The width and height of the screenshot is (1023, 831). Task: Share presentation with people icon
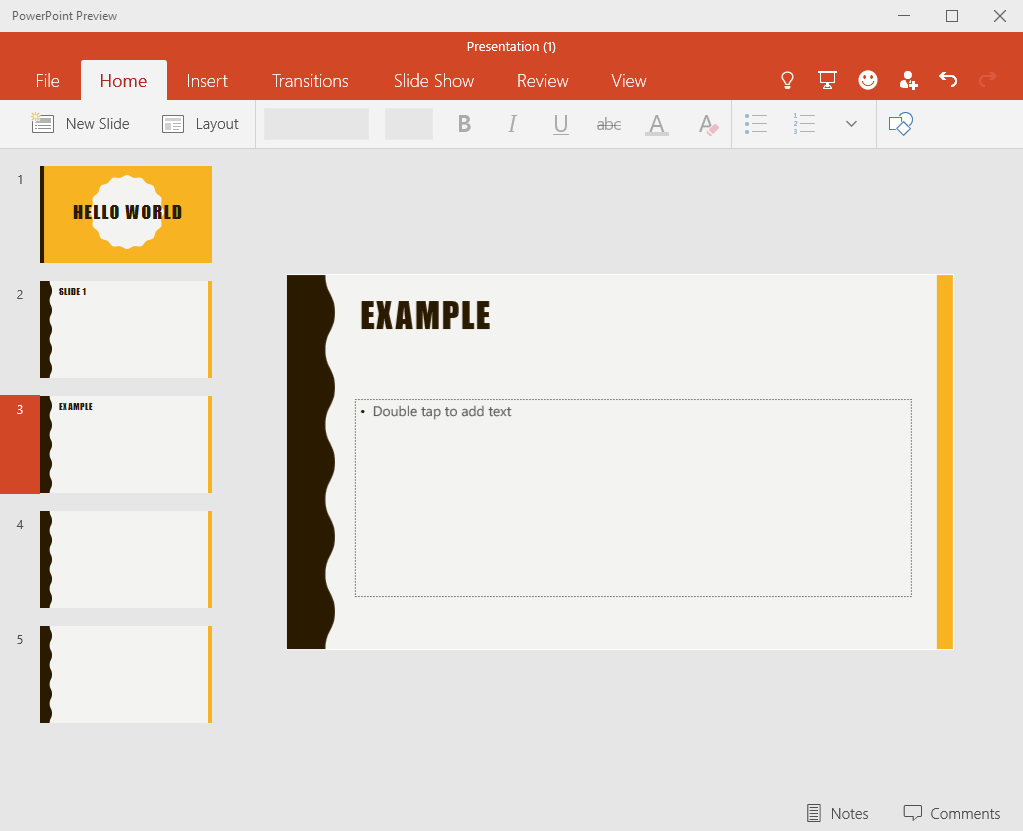tap(908, 80)
